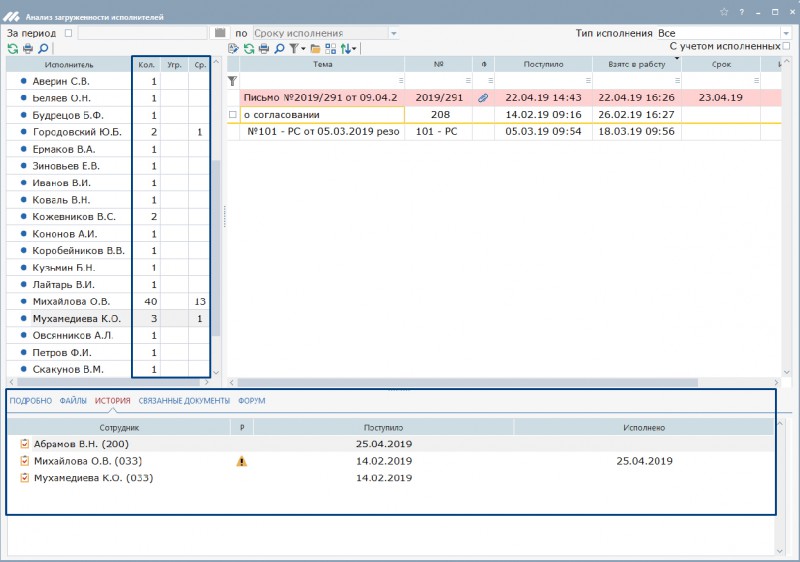Select the ИСТОРИЯ tab

pyautogui.click(x=112, y=401)
